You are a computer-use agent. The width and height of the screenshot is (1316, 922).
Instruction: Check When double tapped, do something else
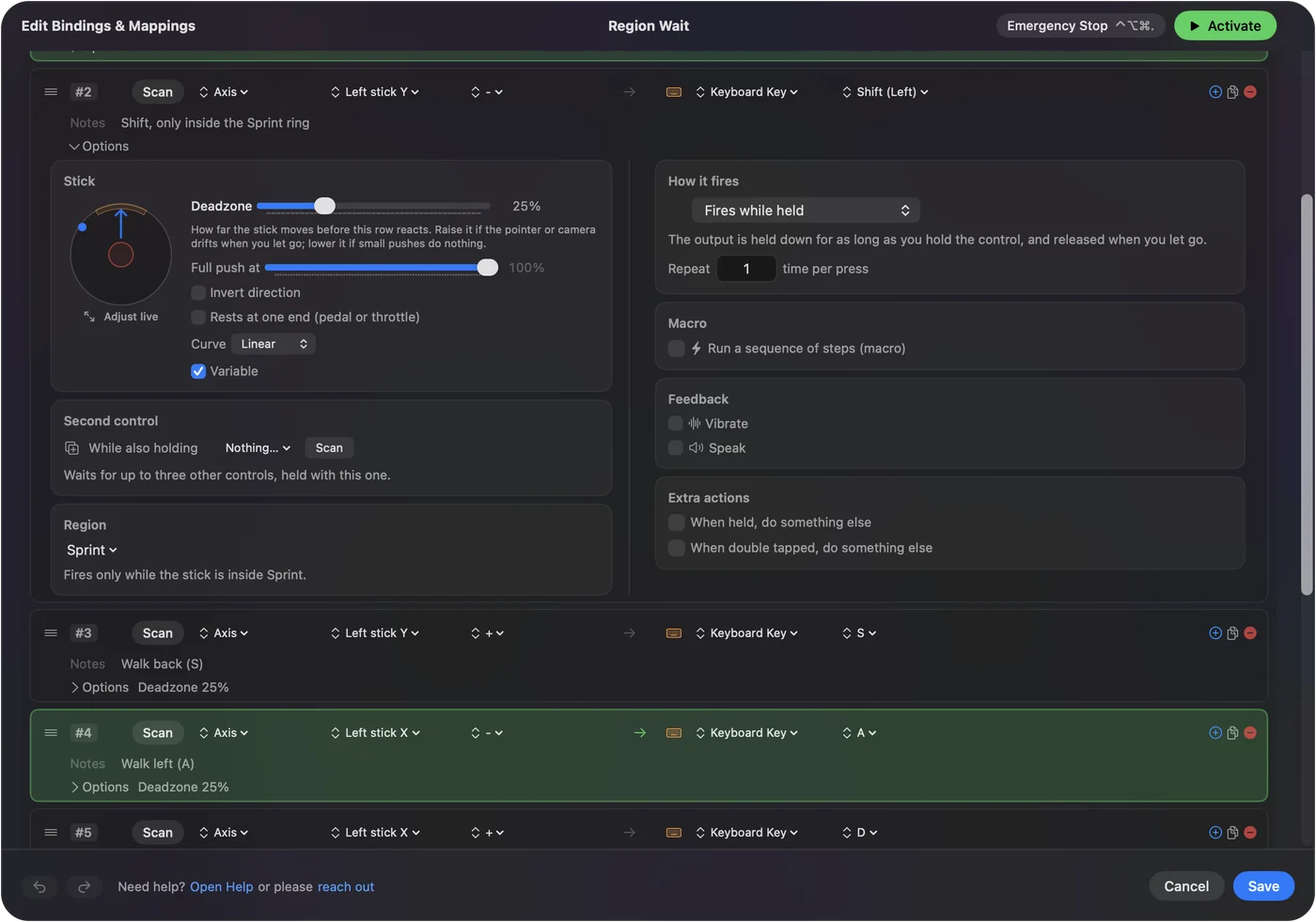(676, 548)
